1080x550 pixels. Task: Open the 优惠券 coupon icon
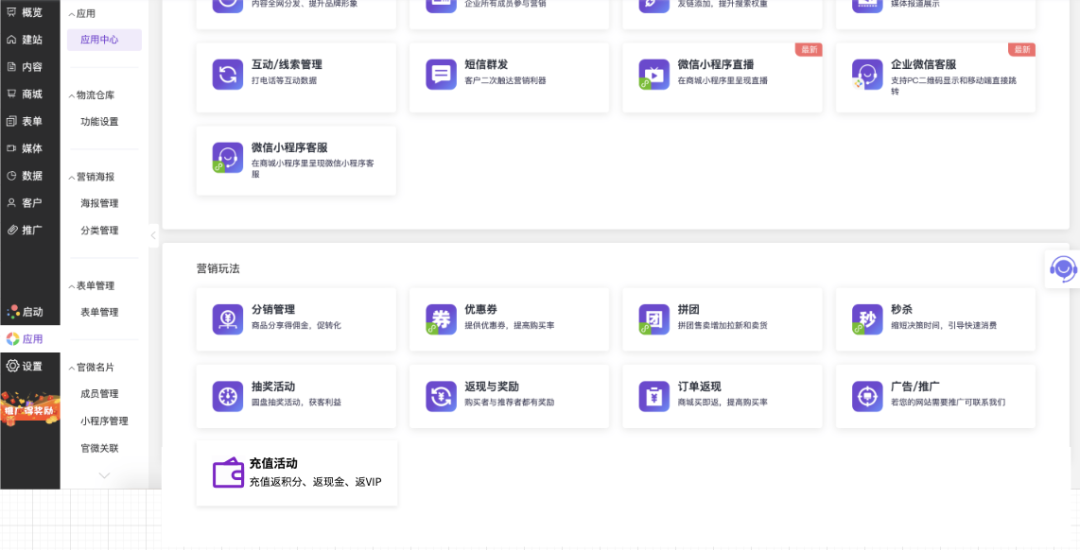tap(440, 319)
